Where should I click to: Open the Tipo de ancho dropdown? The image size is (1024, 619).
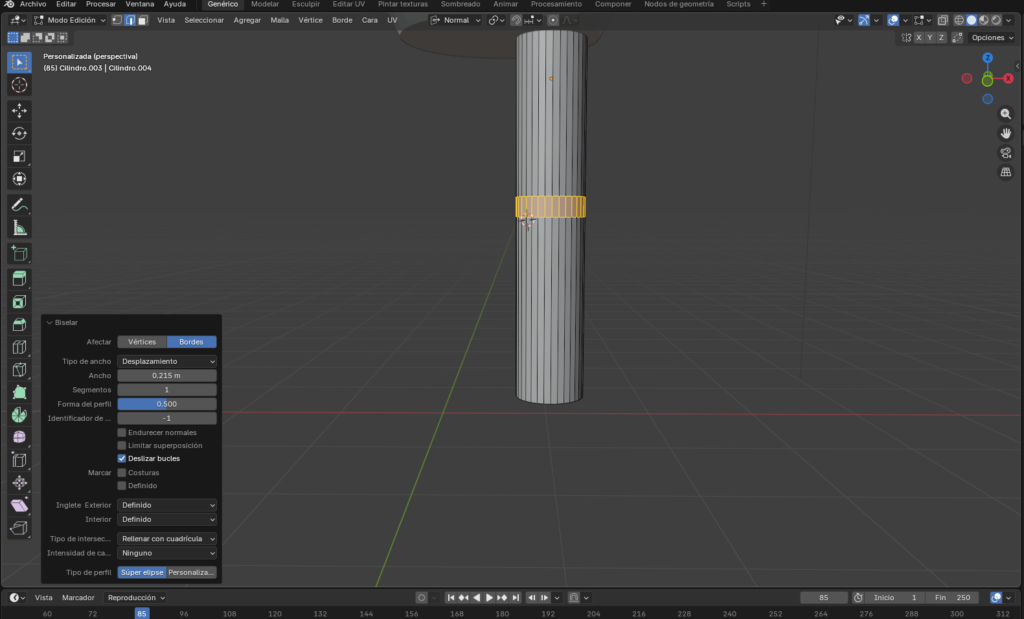(x=167, y=361)
